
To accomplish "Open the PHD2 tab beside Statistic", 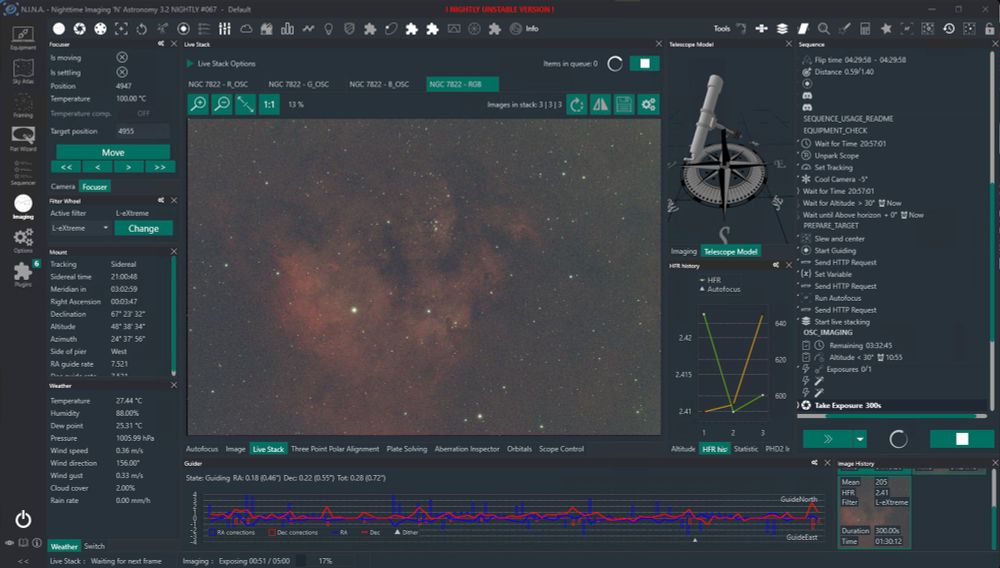I will [777, 449].
